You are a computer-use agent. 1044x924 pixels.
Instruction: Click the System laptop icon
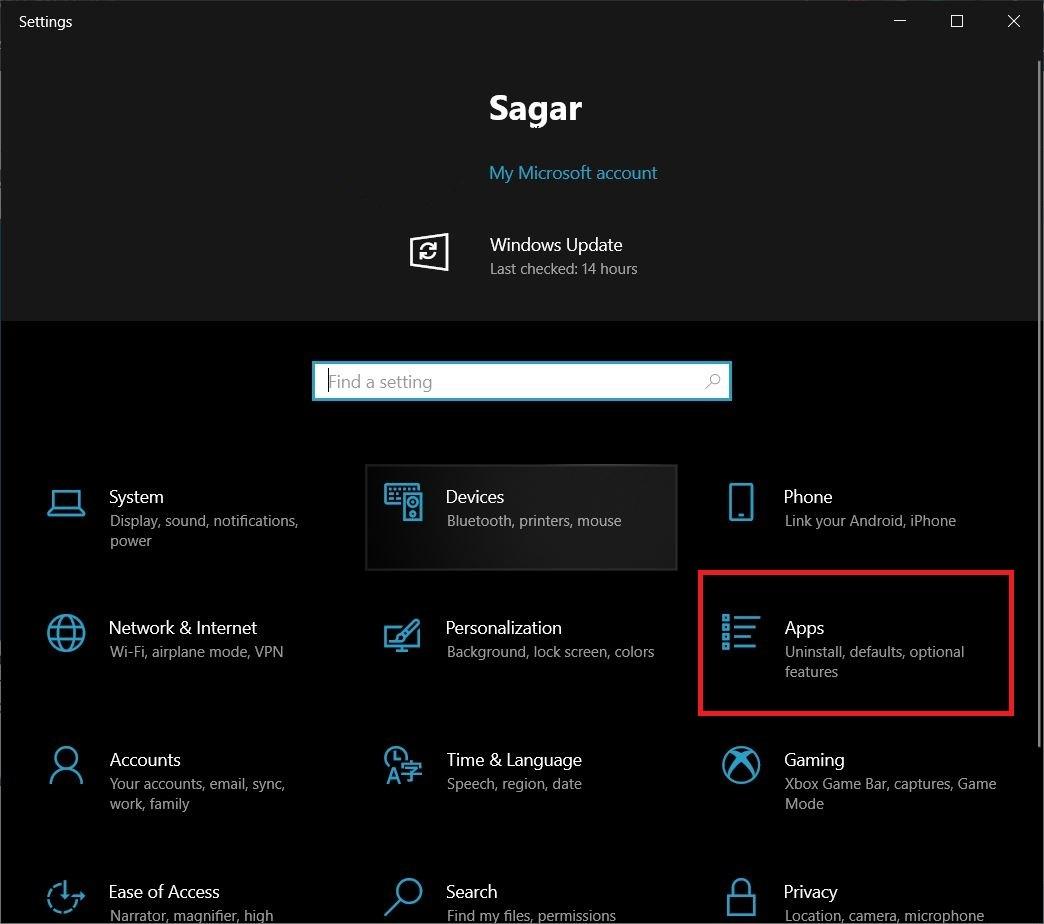(66, 502)
